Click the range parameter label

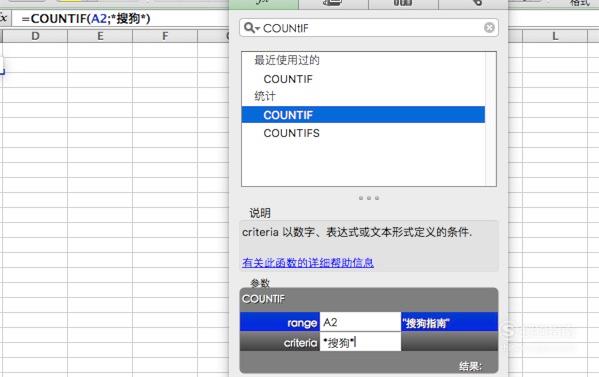(x=302, y=323)
